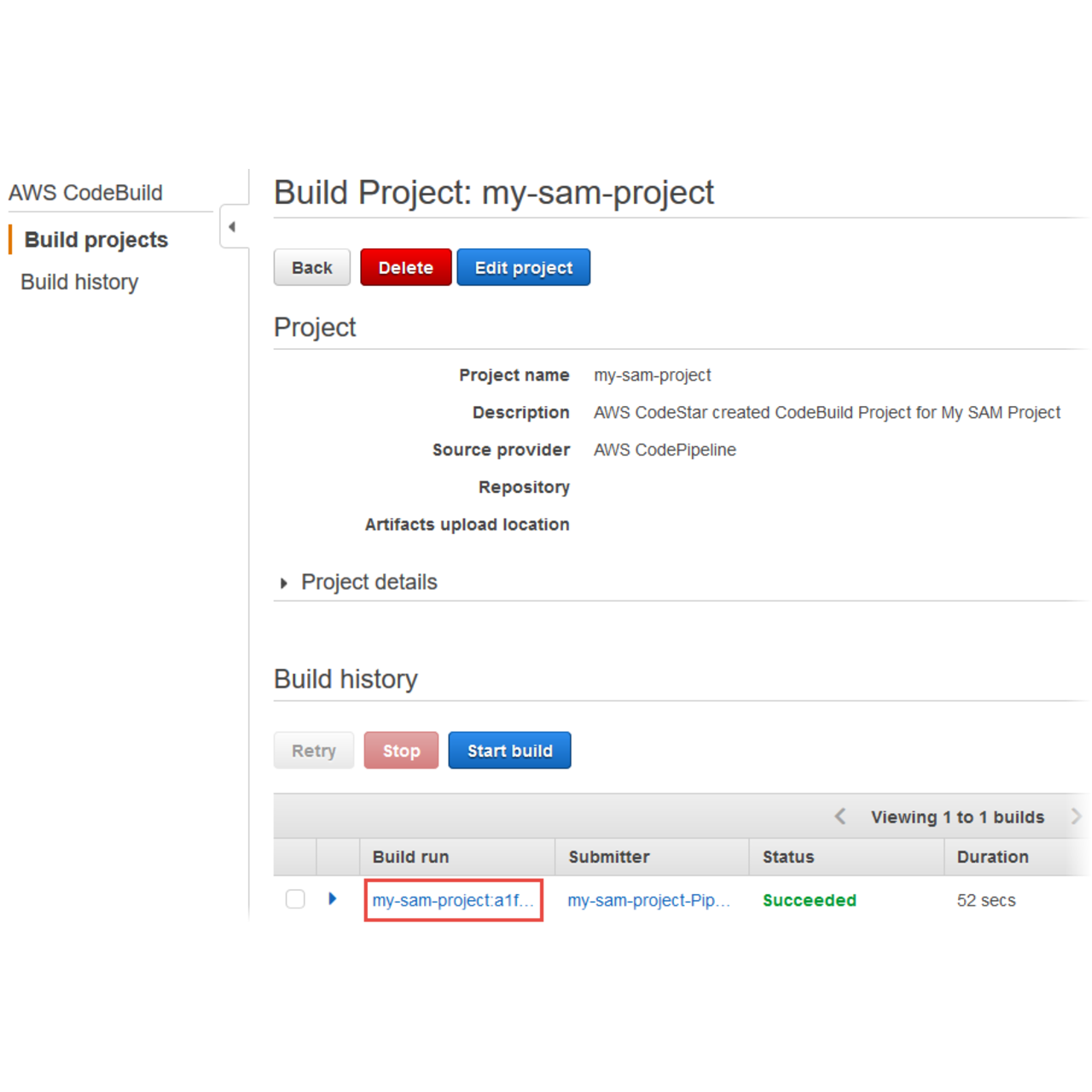
Task: Click the next page chevron in build history
Action: (1077, 816)
